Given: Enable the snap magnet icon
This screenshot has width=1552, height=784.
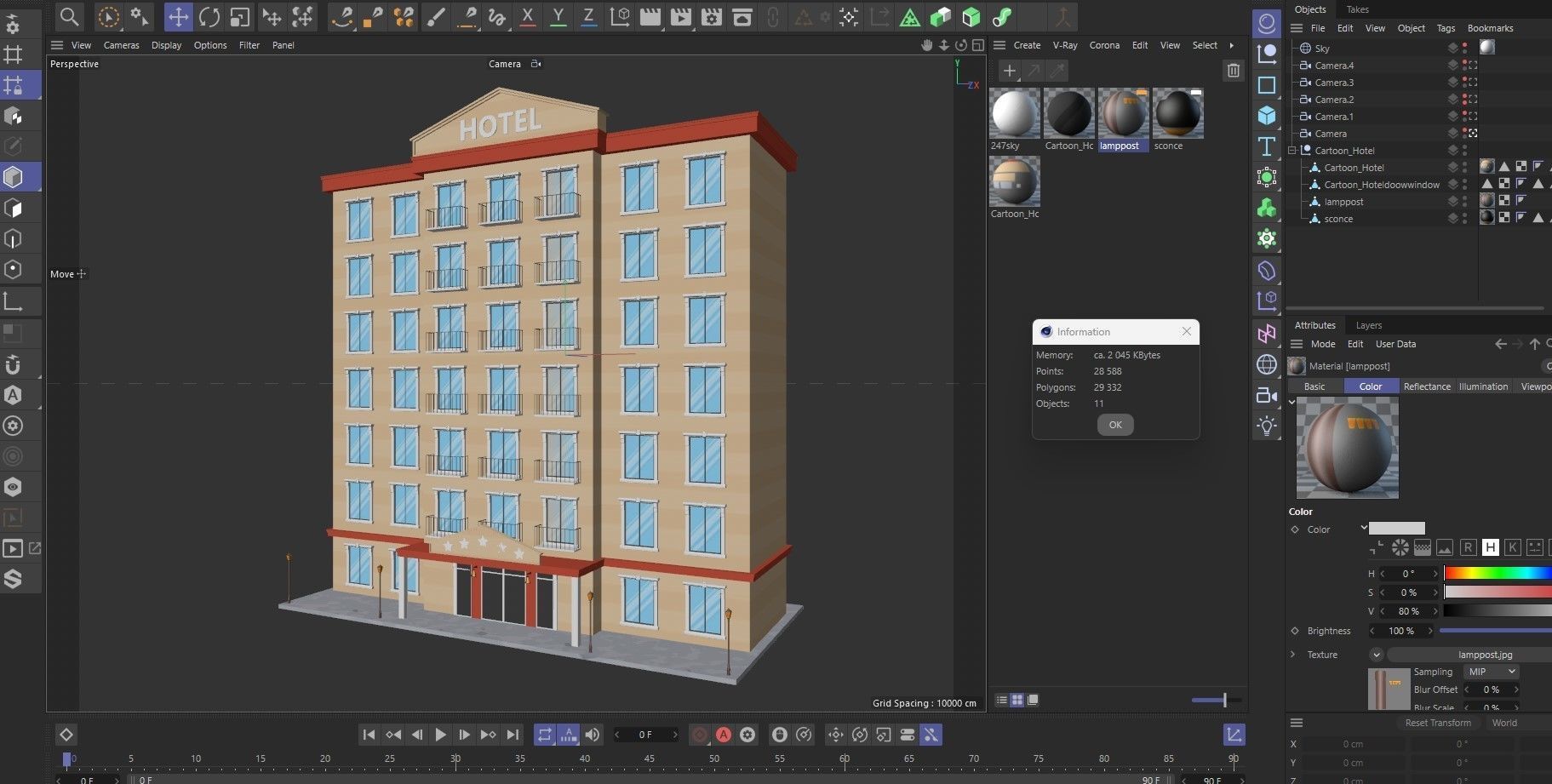Looking at the screenshot, I should [13, 364].
